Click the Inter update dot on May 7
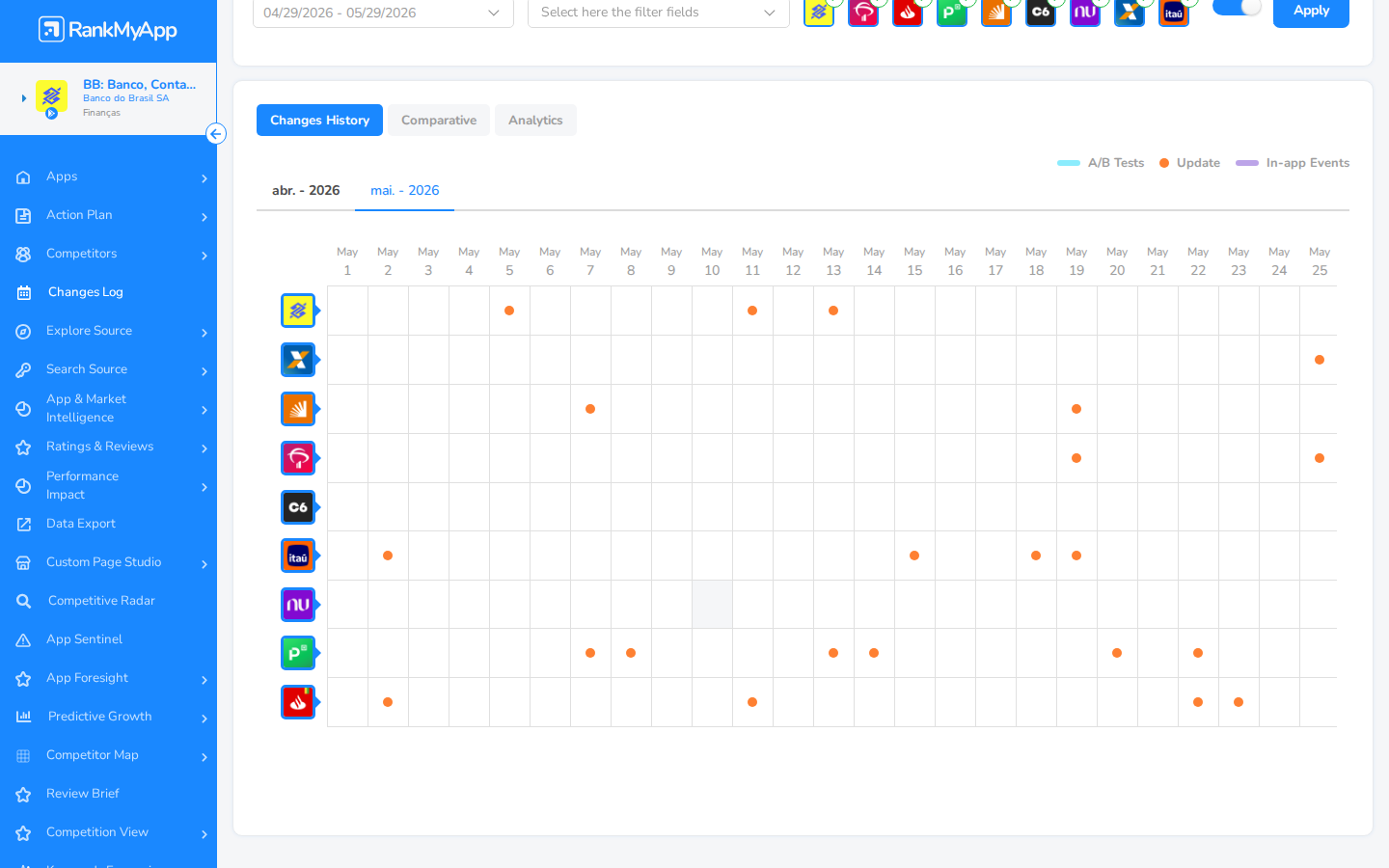1389x868 pixels. click(x=590, y=409)
